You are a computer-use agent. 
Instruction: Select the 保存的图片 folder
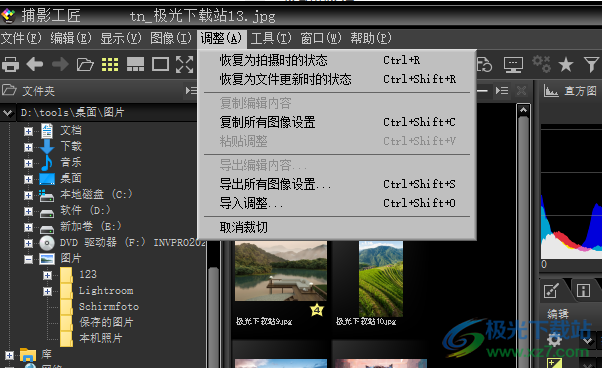pyautogui.click(x=106, y=322)
